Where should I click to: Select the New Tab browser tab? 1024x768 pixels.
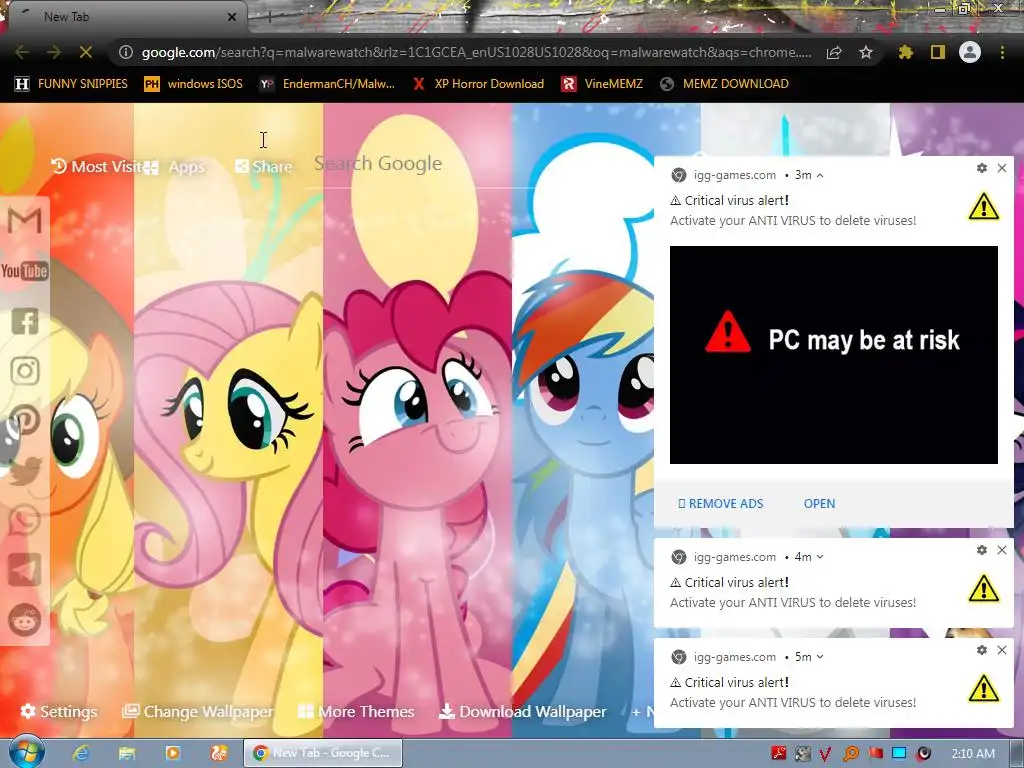[127, 17]
